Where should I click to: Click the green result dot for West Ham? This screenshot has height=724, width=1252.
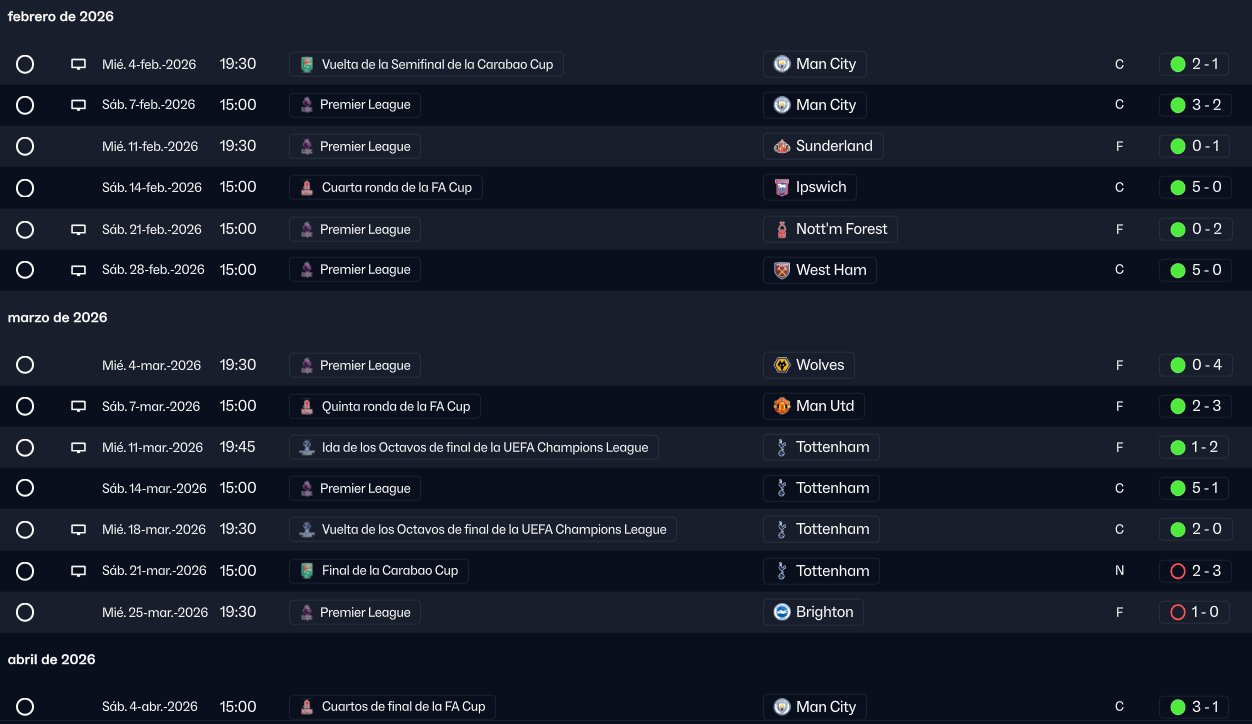point(1178,270)
